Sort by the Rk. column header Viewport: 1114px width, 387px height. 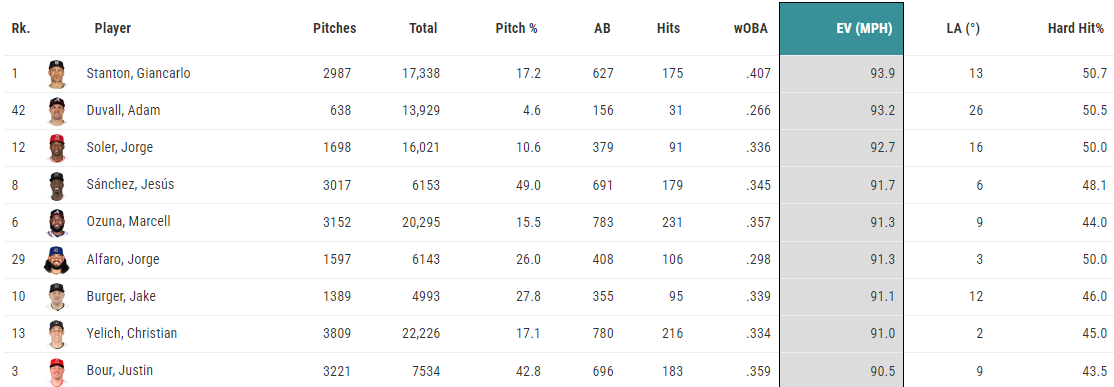tap(21, 28)
